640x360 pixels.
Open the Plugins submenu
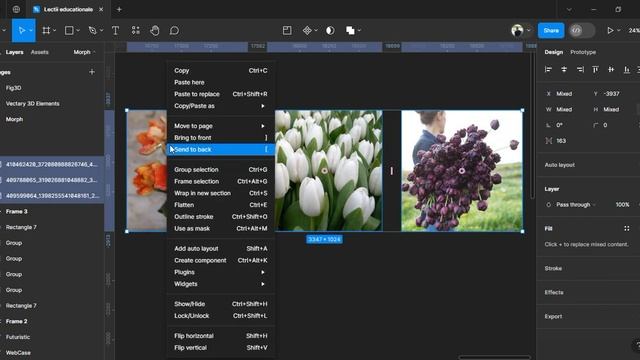click(220, 272)
